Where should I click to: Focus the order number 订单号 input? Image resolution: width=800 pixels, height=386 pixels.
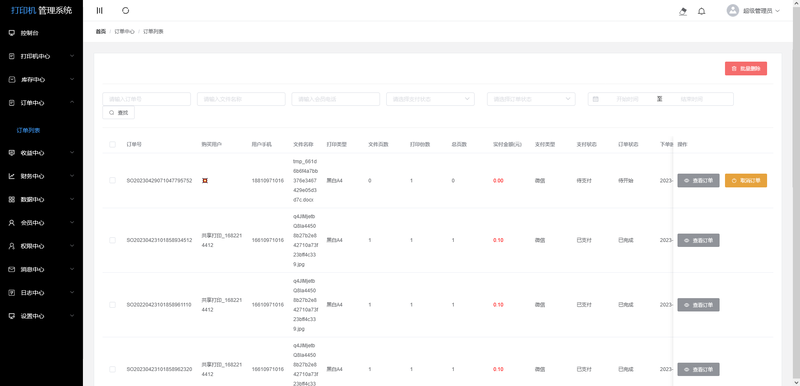(146, 99)
